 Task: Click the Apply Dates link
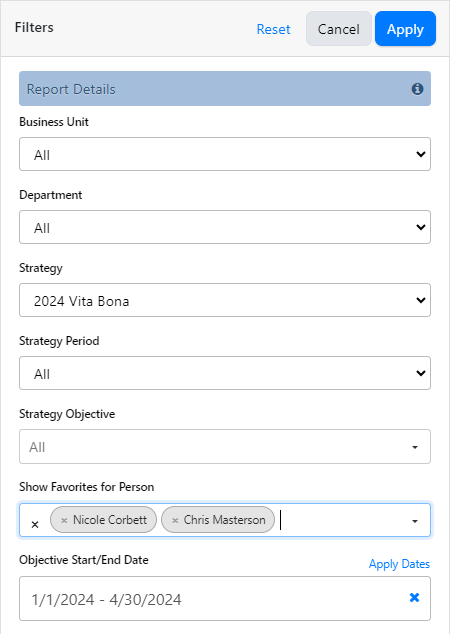[x=399, y=564]
